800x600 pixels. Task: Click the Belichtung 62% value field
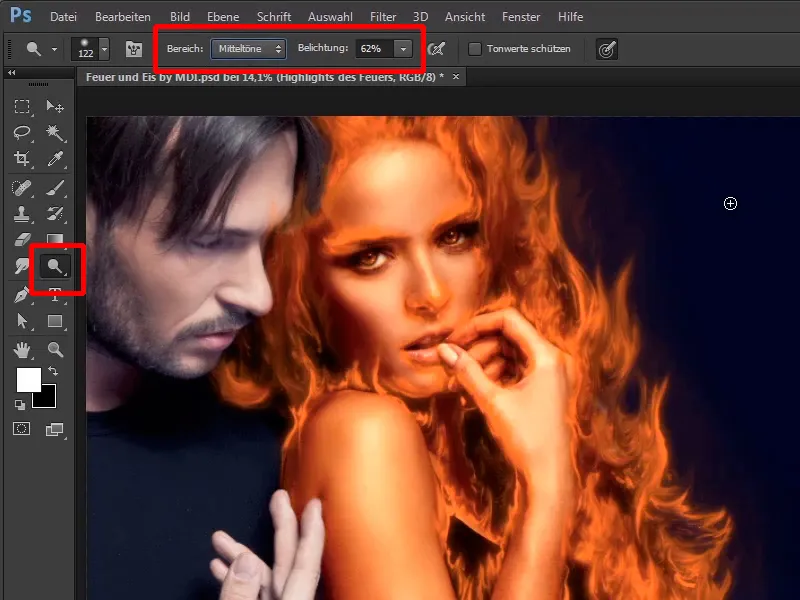pyautogui.click(x=374, y=49)
